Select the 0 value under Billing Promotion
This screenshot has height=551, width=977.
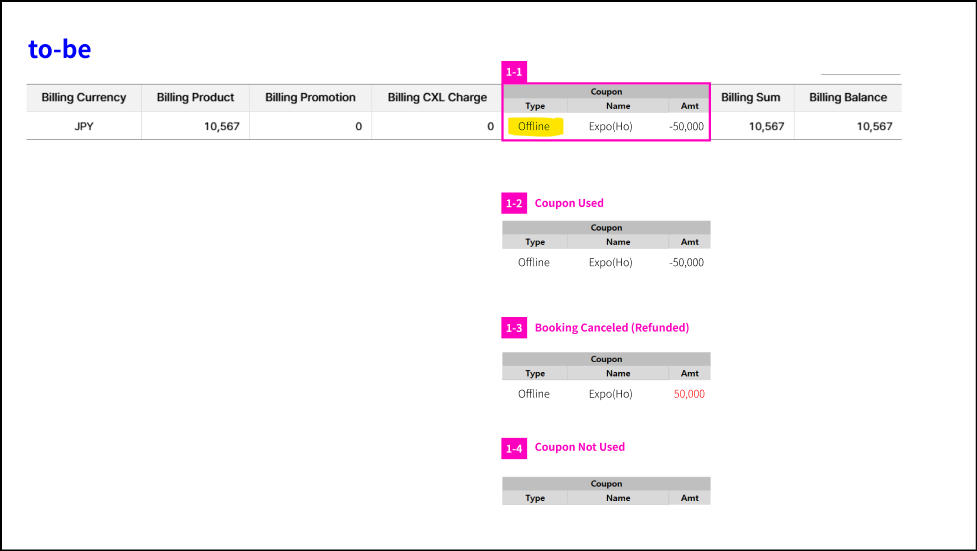click(358, 127)
